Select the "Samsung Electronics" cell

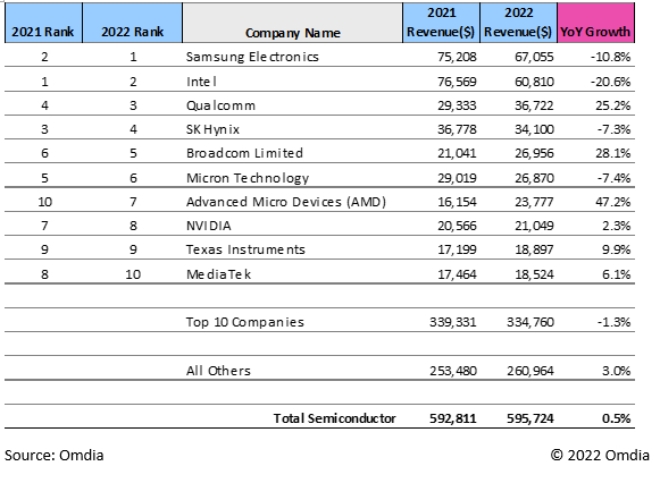(x=252, y=56)
